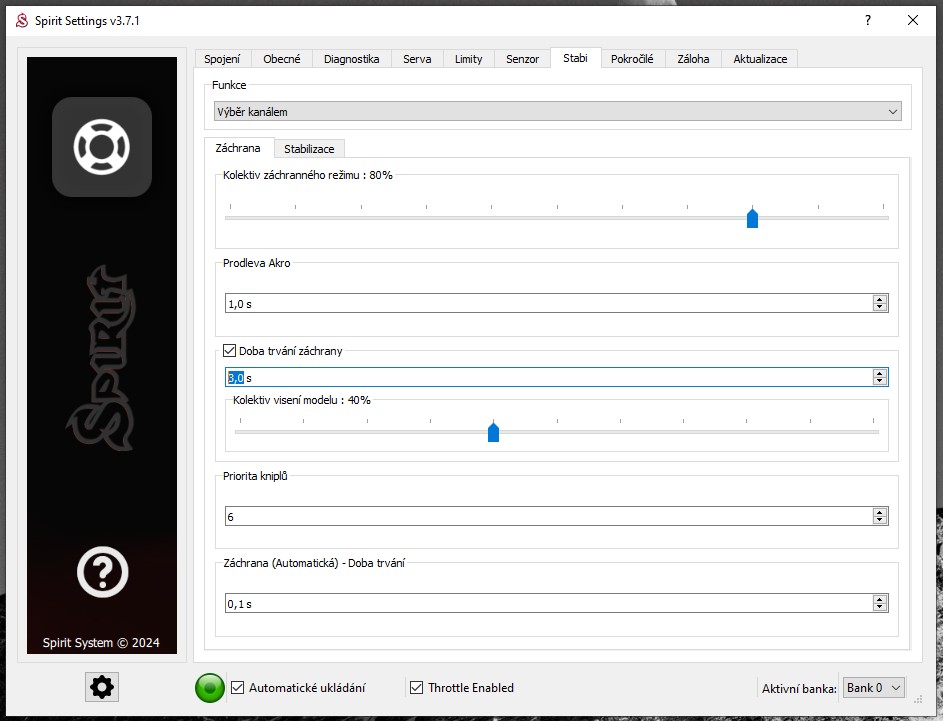
Task: Click the Prodleva Akro spinner arrows
Action: point(879,303)
